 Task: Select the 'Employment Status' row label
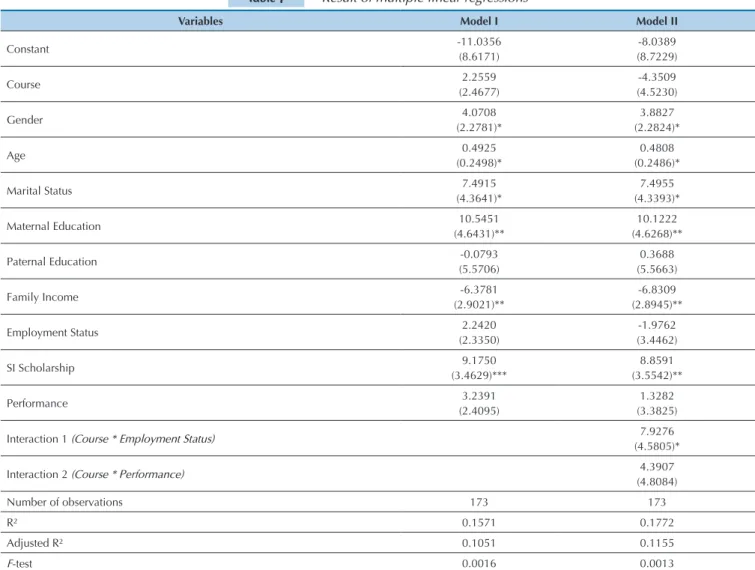[52, 333]
